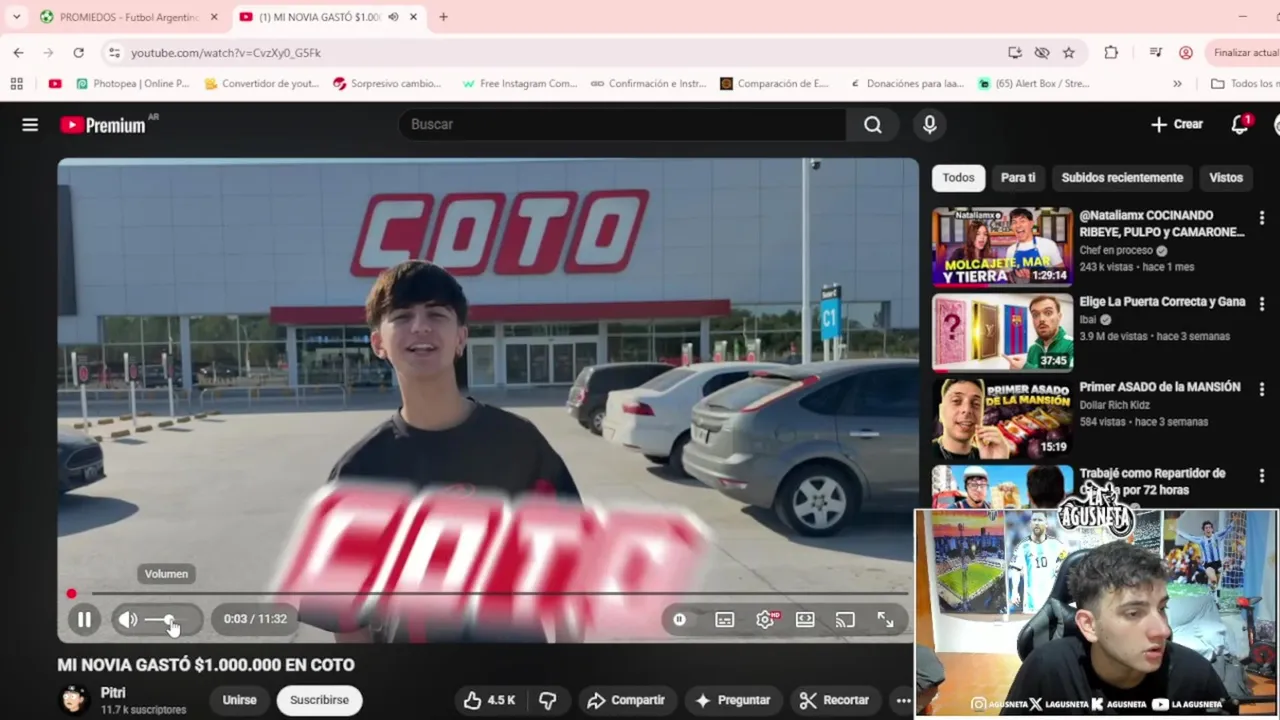
Task: Reload the current page
Action: (78, 53)
